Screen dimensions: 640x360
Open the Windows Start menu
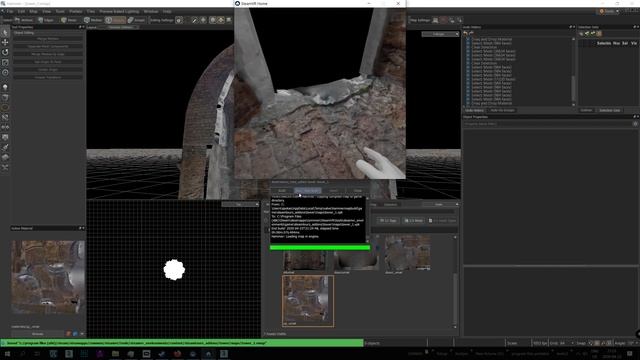tap(7, 353)
